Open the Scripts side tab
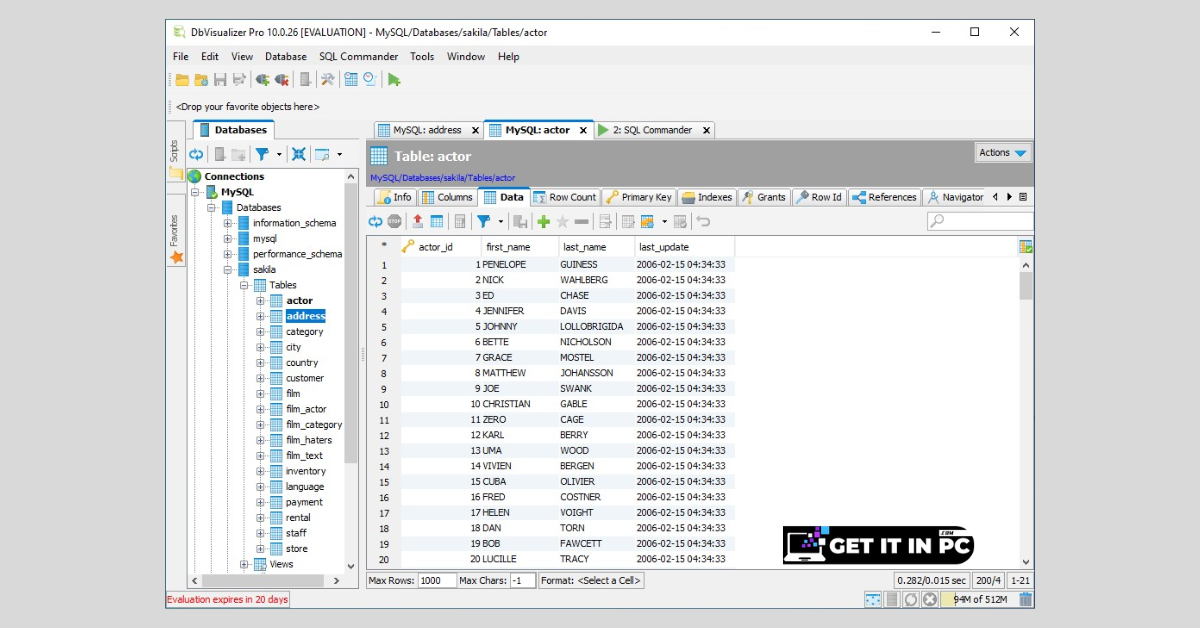This screenshot has height=628, width=1200. 174,151
